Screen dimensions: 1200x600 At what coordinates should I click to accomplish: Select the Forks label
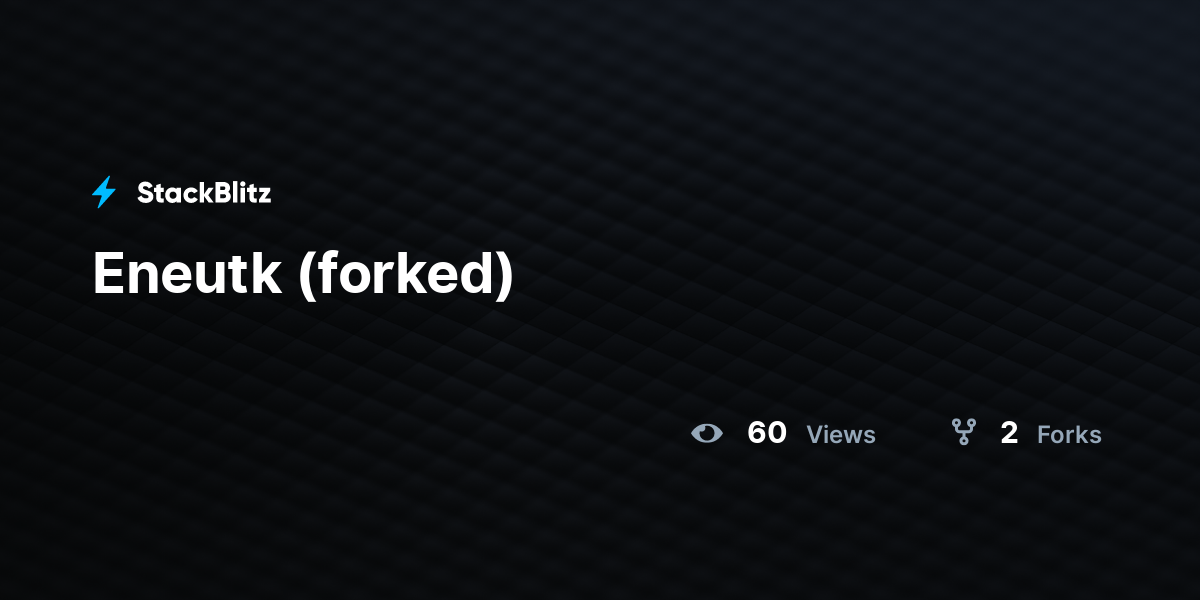pos(1069,435)
